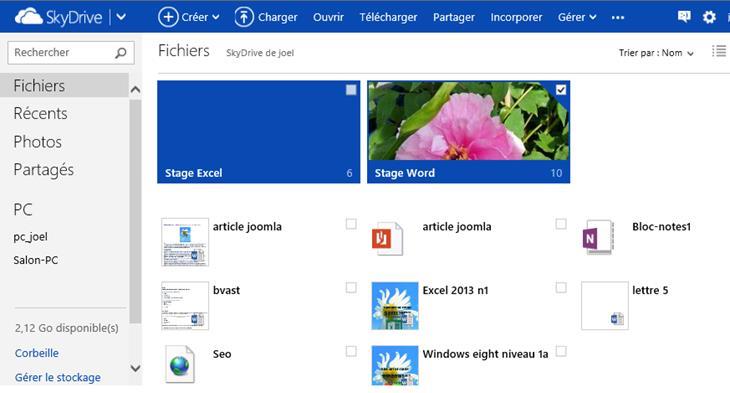This screenshot has height=393, width=730.
Task: Open the bvast document thumbnail
Action: 185,305
